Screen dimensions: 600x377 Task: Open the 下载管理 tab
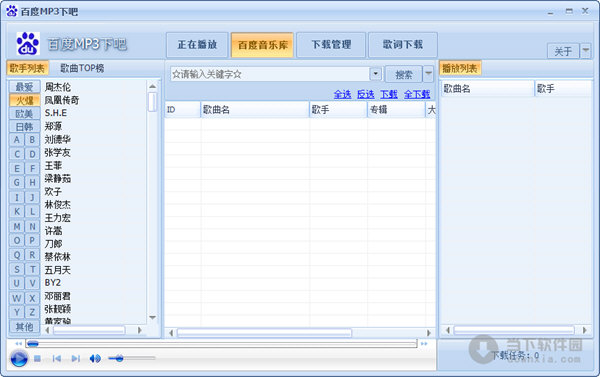tap(331, 45)
